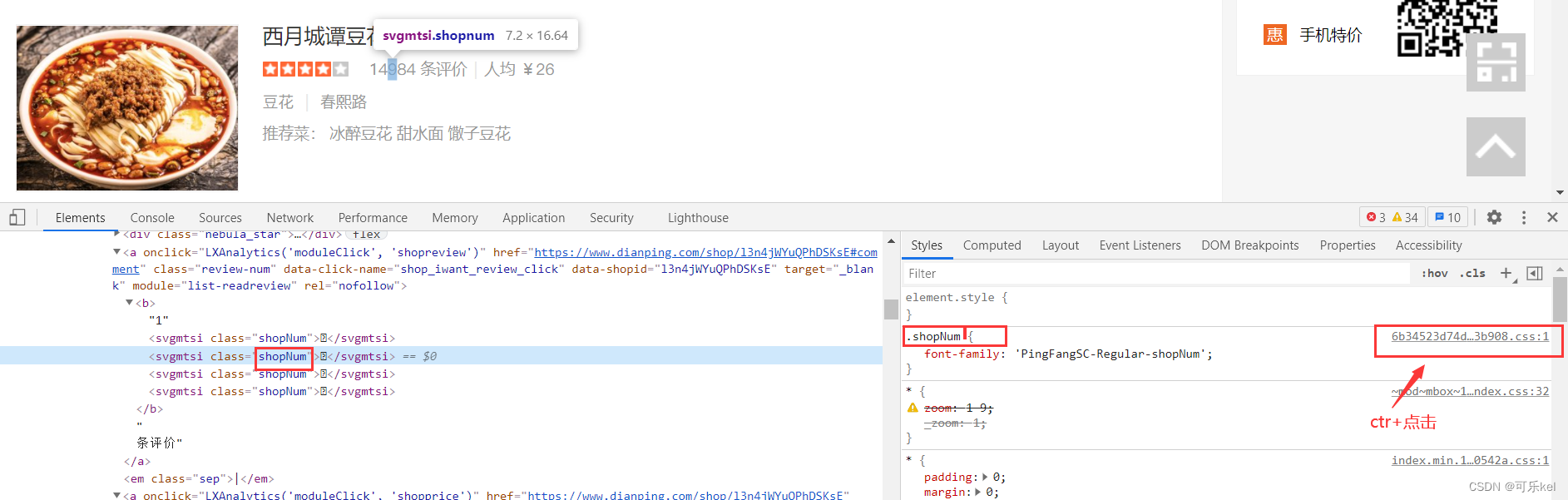Click the warnings count badge showing 34
Viewport: 1568px width, 500px height.
pos(1406,217)
